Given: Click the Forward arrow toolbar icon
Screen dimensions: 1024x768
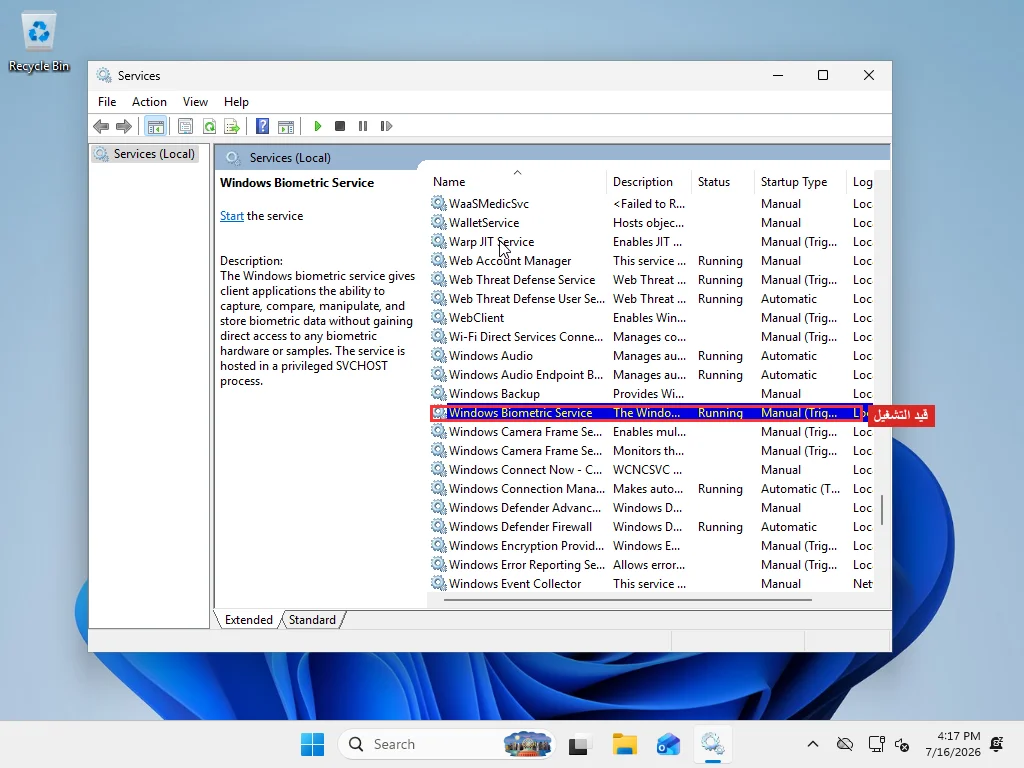Looking at the screenshot, I should [x=123, y=126].
